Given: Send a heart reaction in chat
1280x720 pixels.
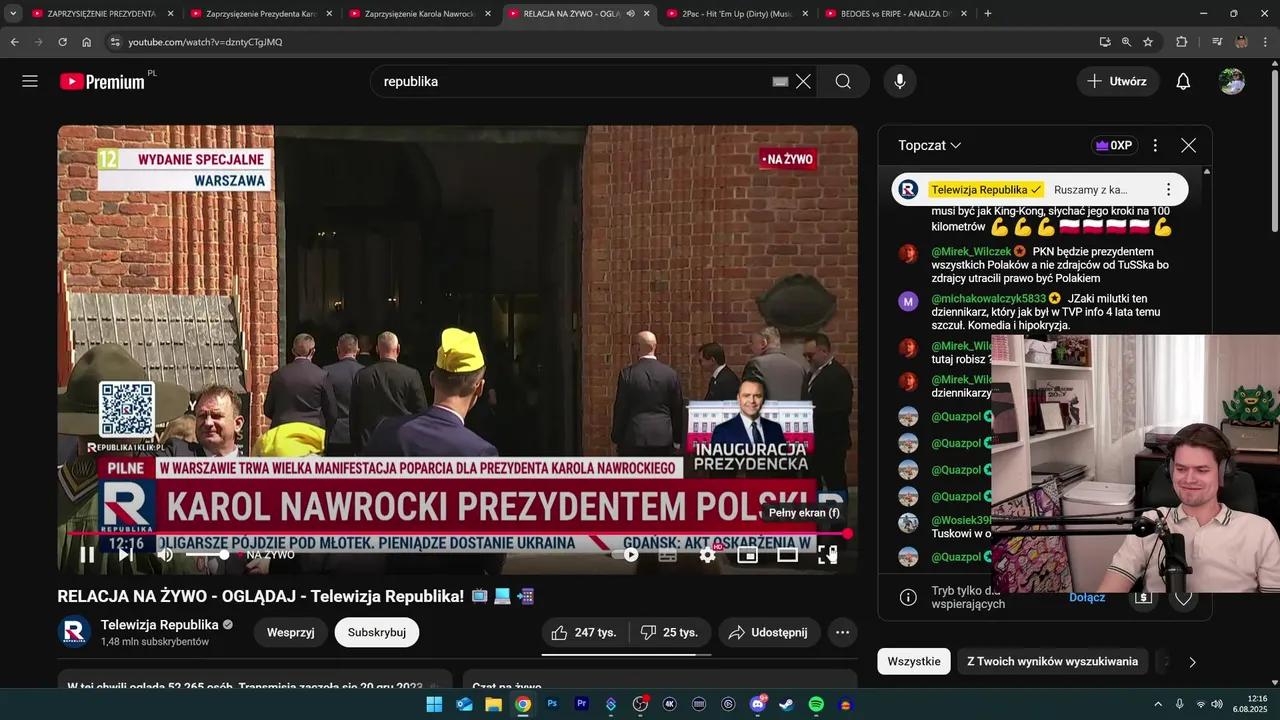Looking at the screenshot, I should pos(1183,597).
